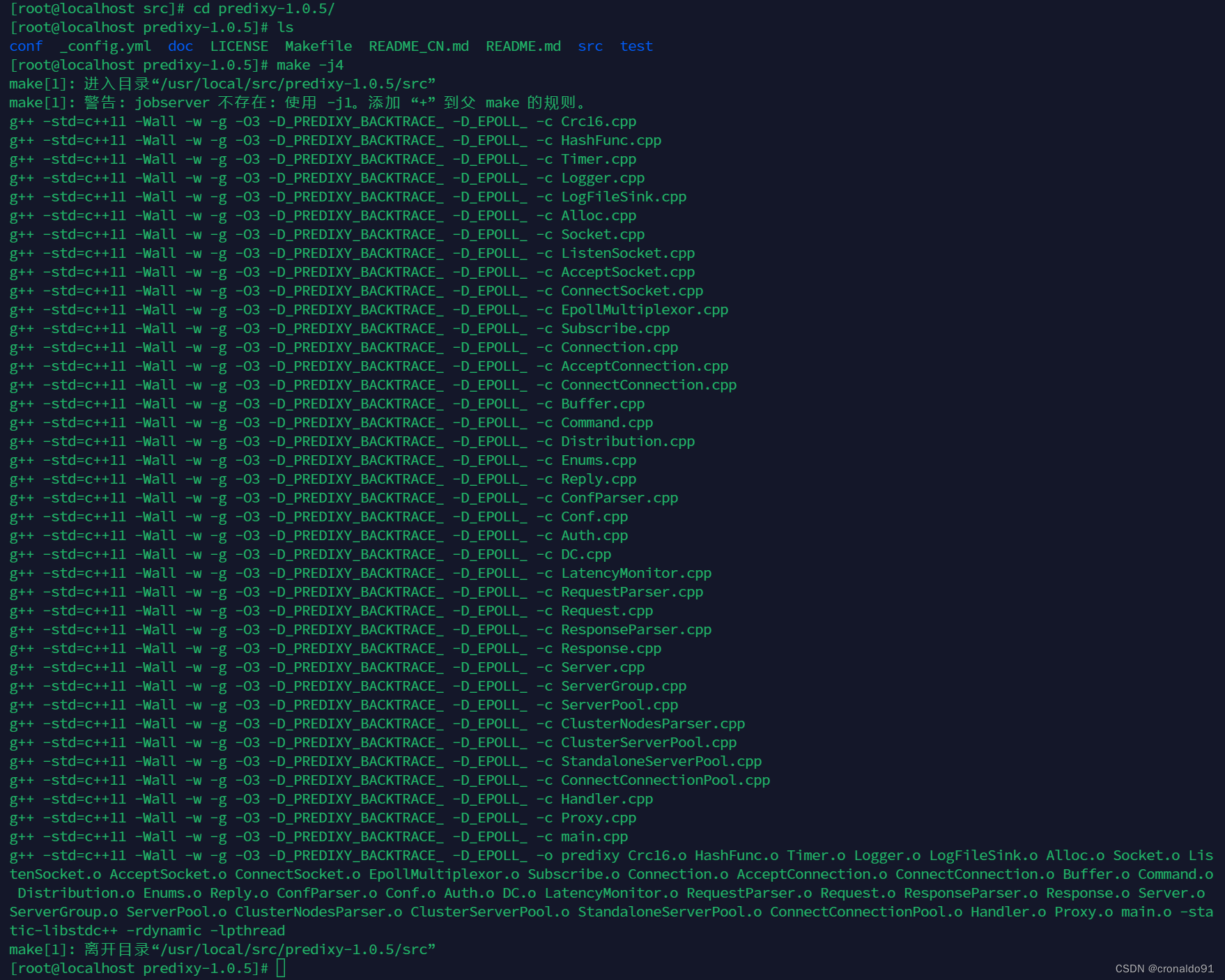The image size is (1225, 980).
Task: Select 'Proxy.cpp' file name
Action: click(x=599, y=818)
